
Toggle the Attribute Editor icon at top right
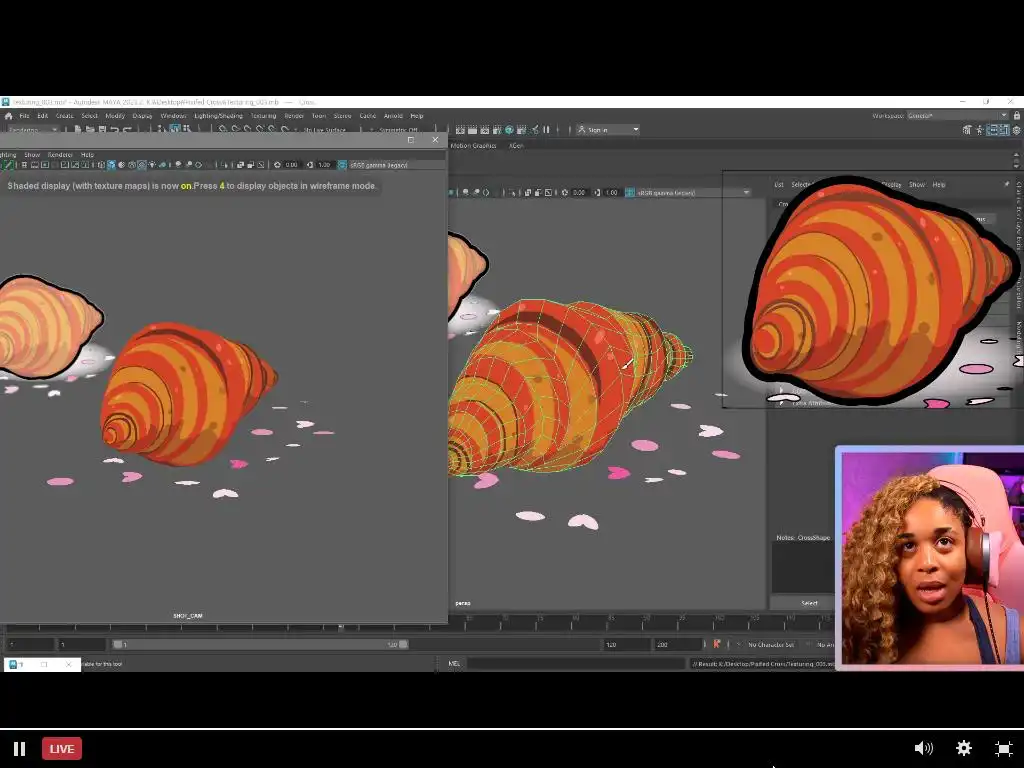[993, 130]
